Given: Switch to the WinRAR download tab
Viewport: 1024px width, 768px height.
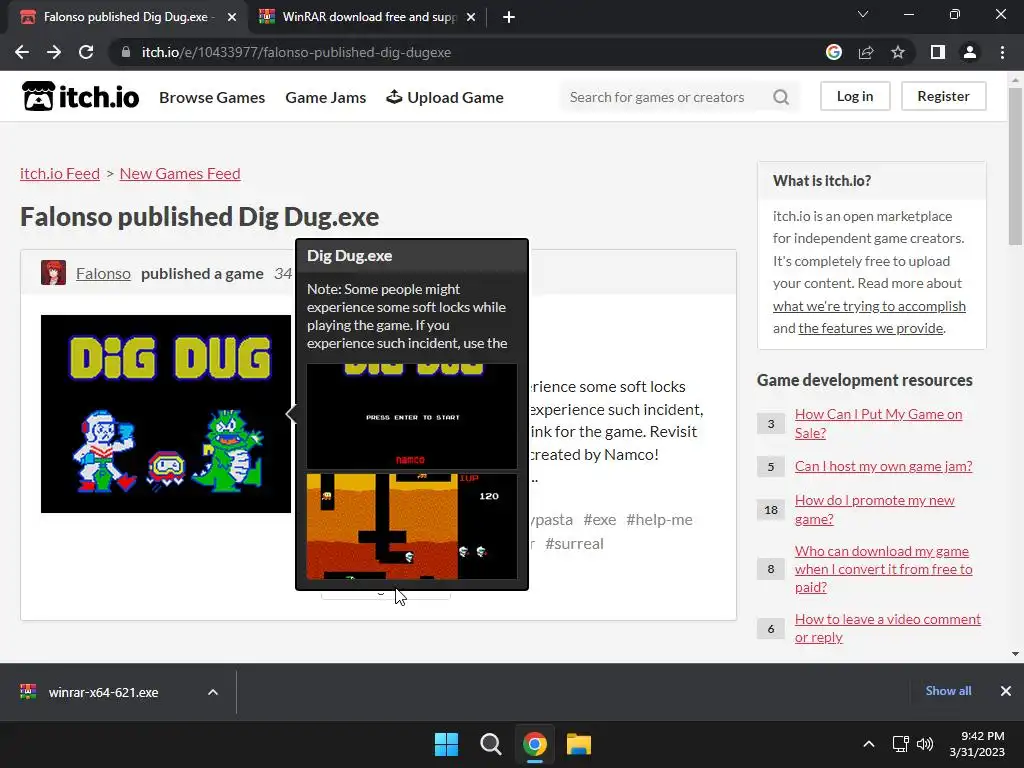Looking at the screenshot, I should [368, 17].
